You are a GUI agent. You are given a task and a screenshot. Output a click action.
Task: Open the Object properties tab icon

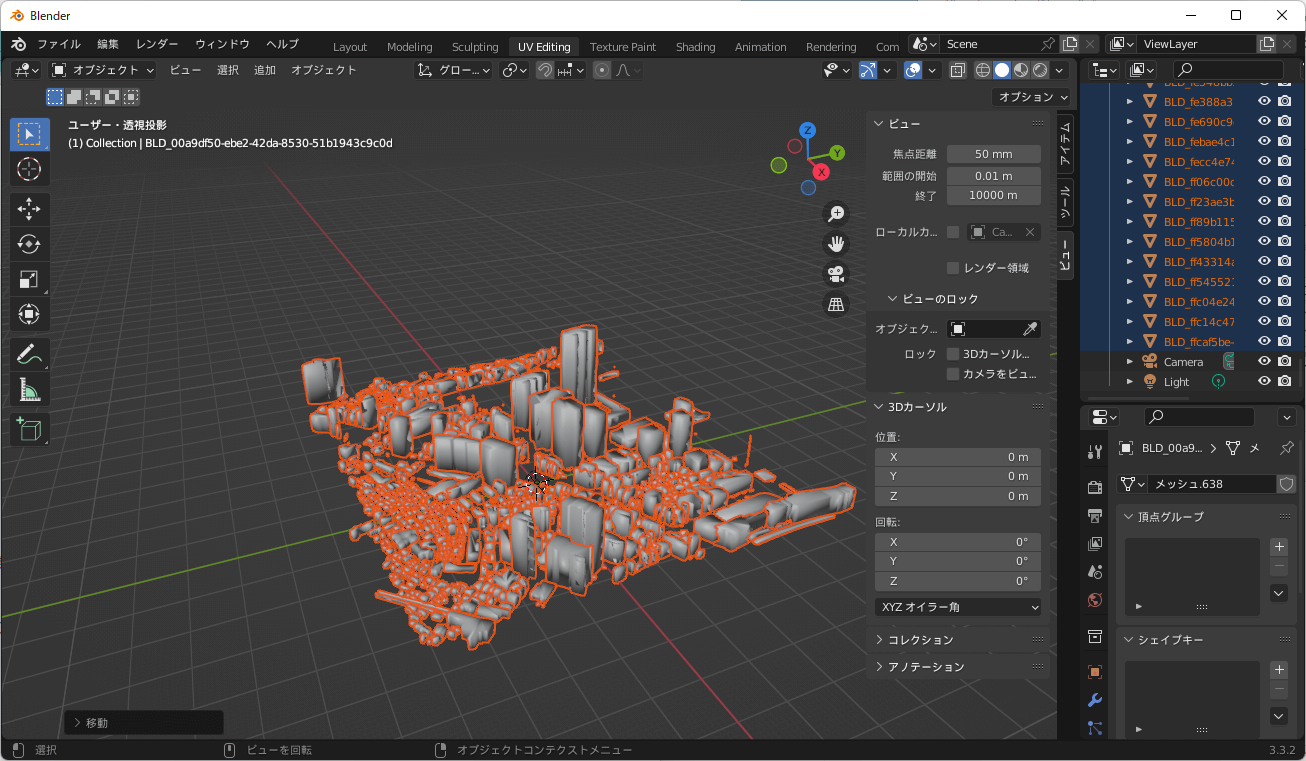pyautogui.click(x=1094, y=671)
